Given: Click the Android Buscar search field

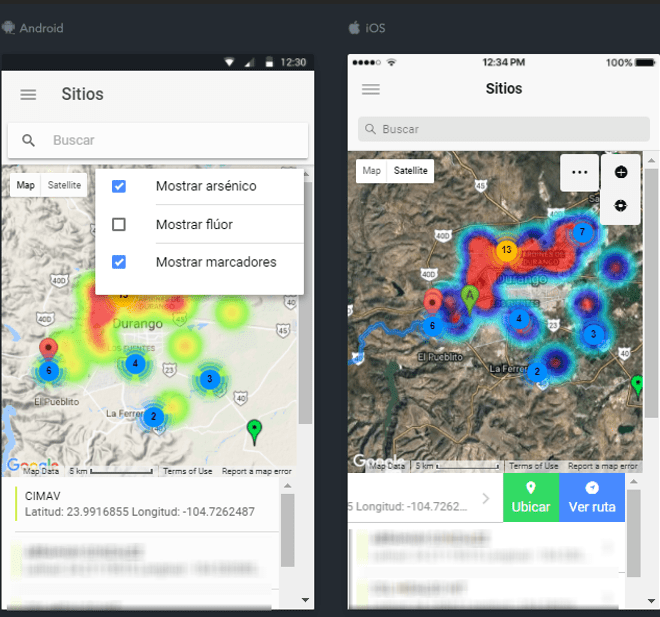Looking at the screenshot, I should click(170, 141).
